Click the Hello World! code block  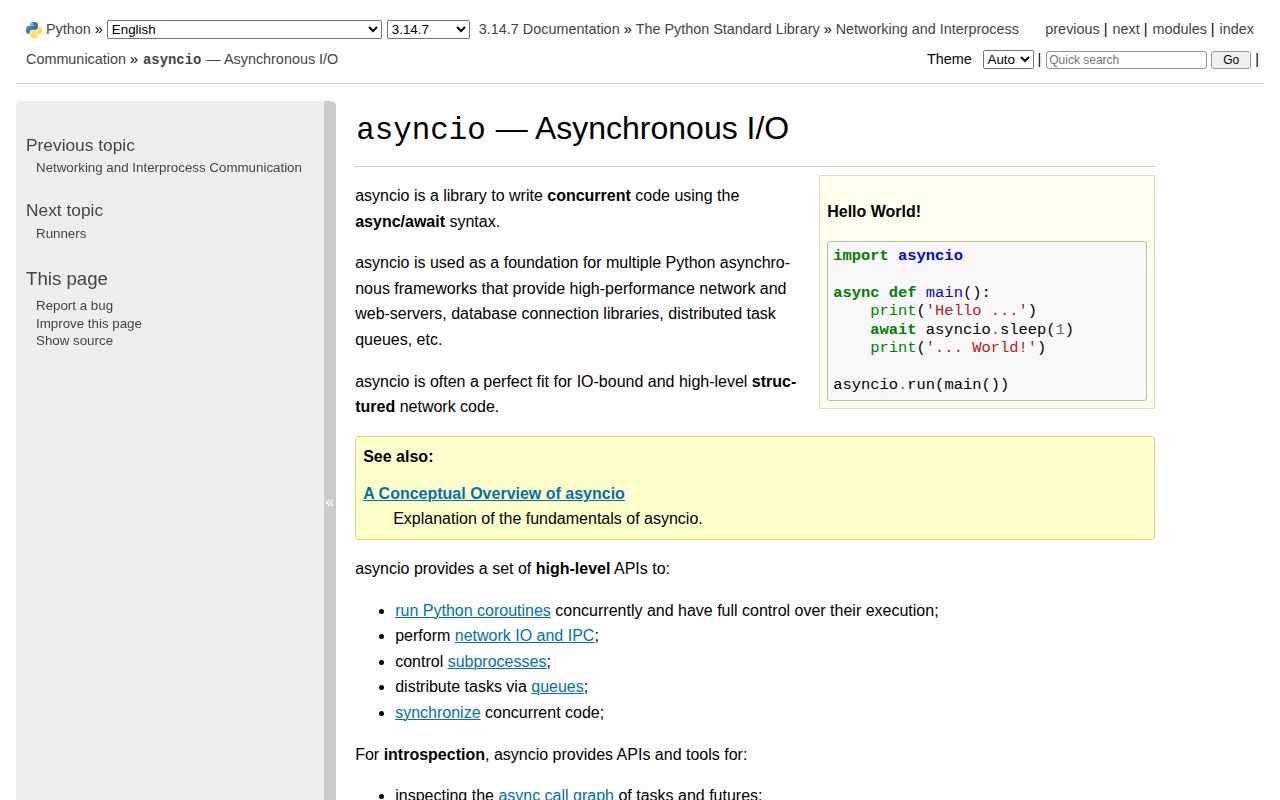pos(987,320)
